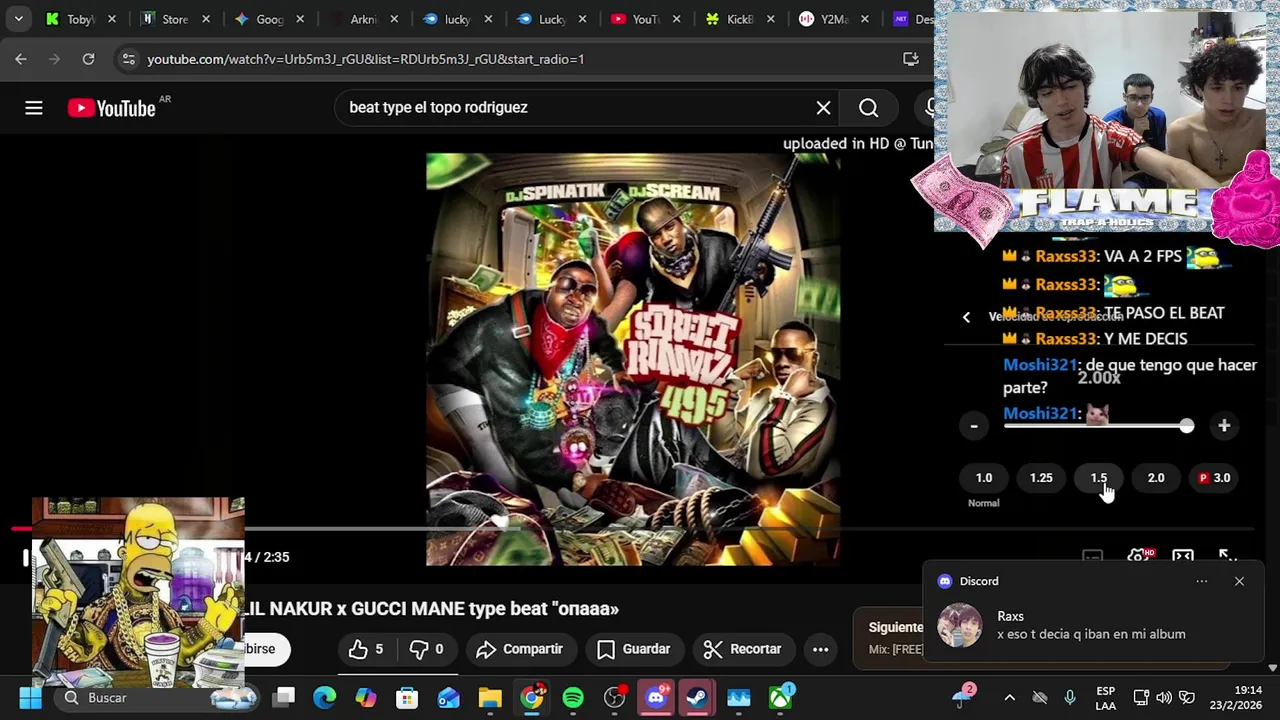This screenshot has width=1280, height=720.
Task: Go back from playback speed menu
Action: click(966, 317)
